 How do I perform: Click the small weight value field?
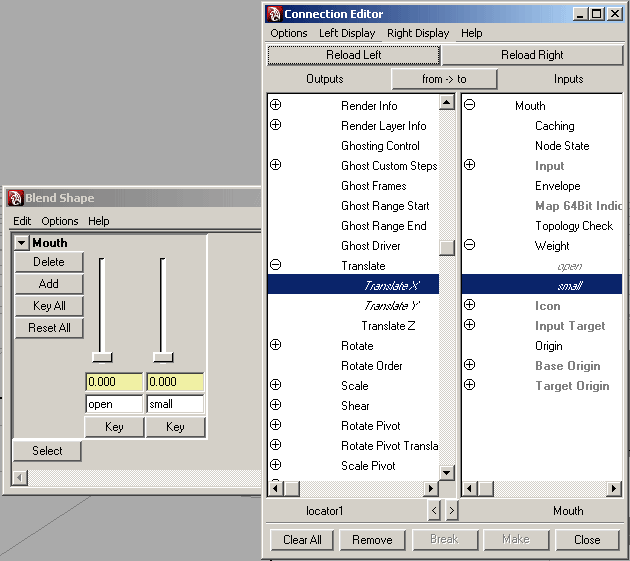pyautogui.click(x=175, y=382)
